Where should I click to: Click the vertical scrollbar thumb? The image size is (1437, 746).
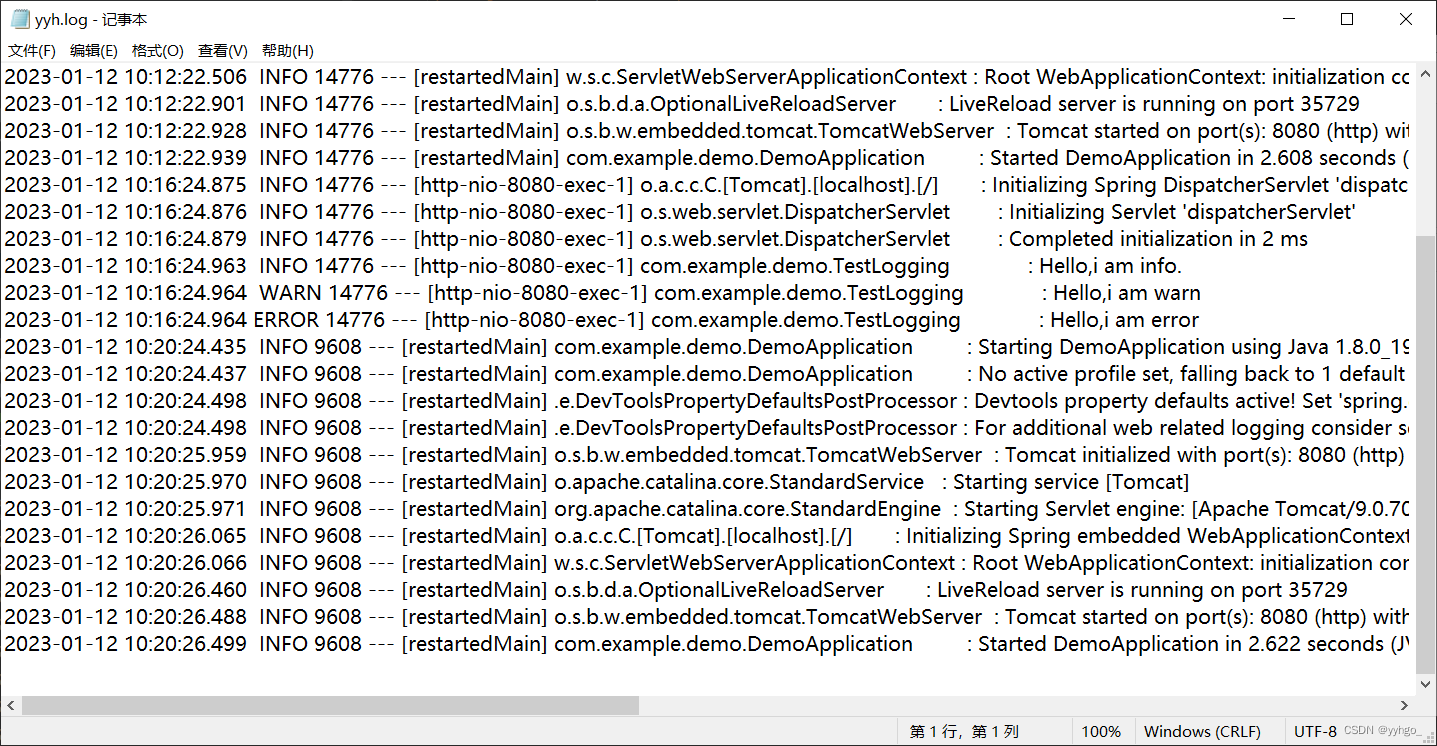point(1425,455)
